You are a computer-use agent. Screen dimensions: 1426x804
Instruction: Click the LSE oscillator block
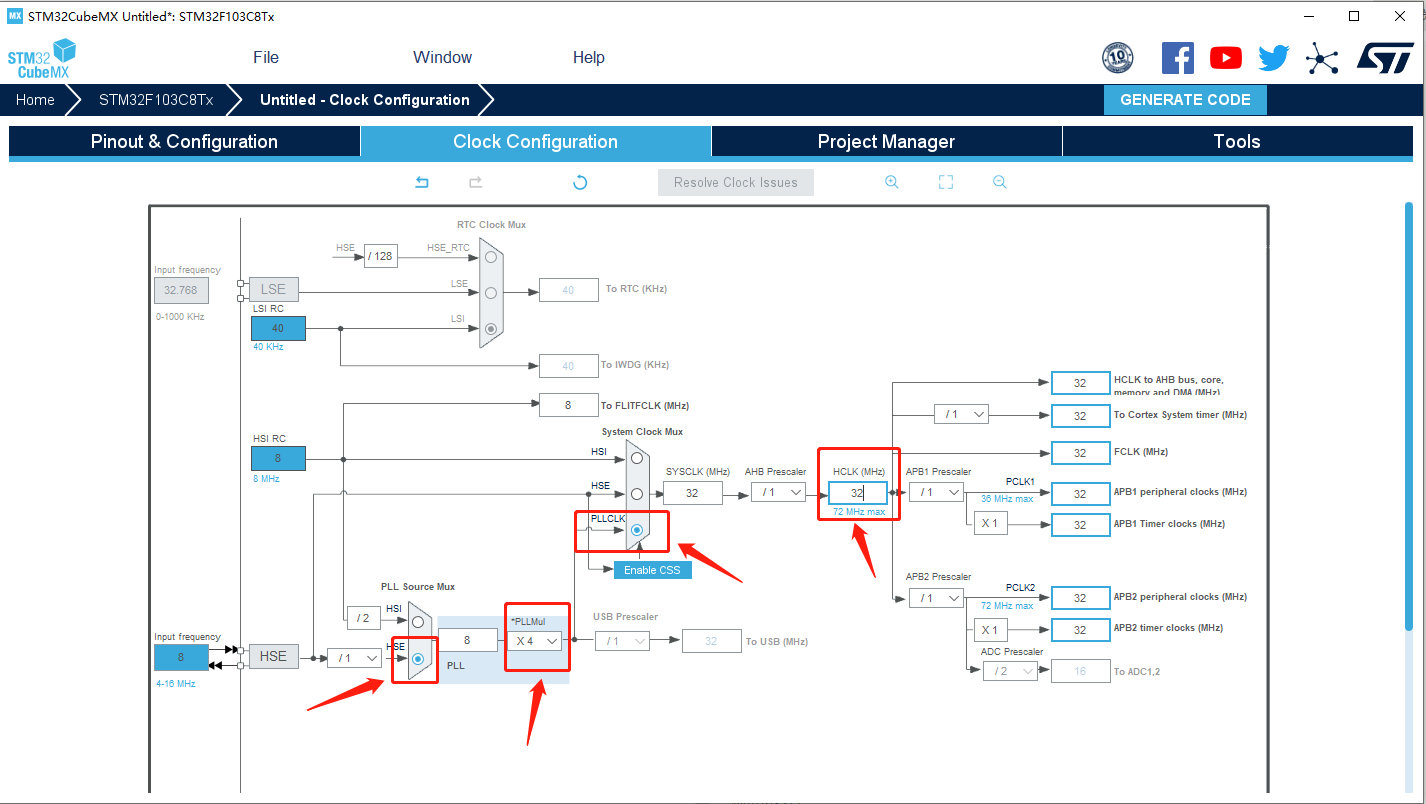point(273,290)
